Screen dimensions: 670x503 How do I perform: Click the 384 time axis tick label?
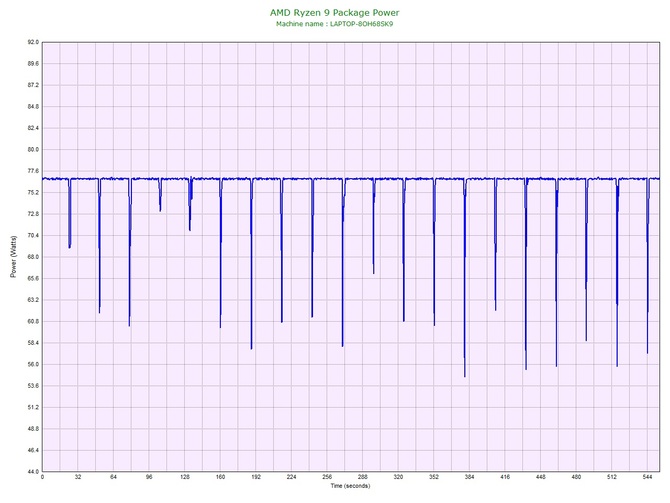point(469,477)
